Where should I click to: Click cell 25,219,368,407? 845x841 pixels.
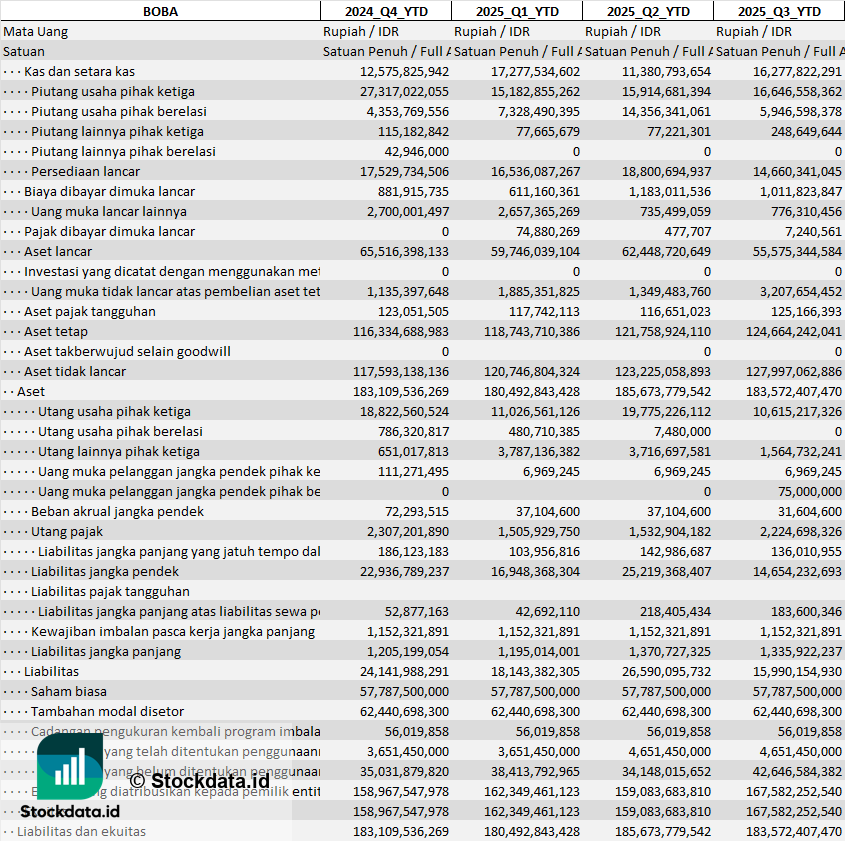point(666,570)
